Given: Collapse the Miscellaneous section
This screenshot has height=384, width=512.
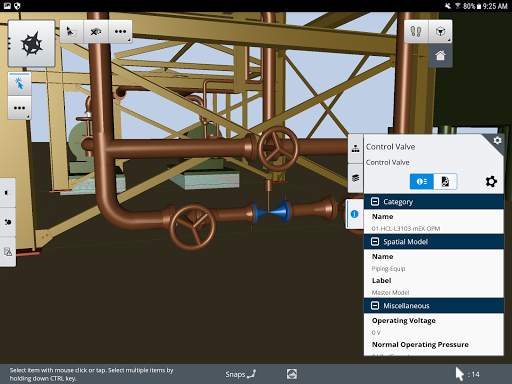Looking at the screenshot, I should pos(375,306).
